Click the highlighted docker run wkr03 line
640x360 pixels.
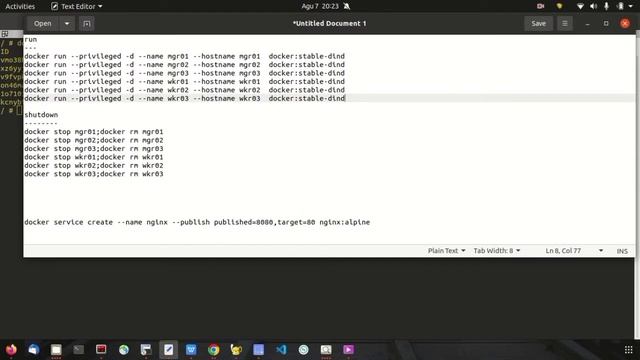point(184,98)
